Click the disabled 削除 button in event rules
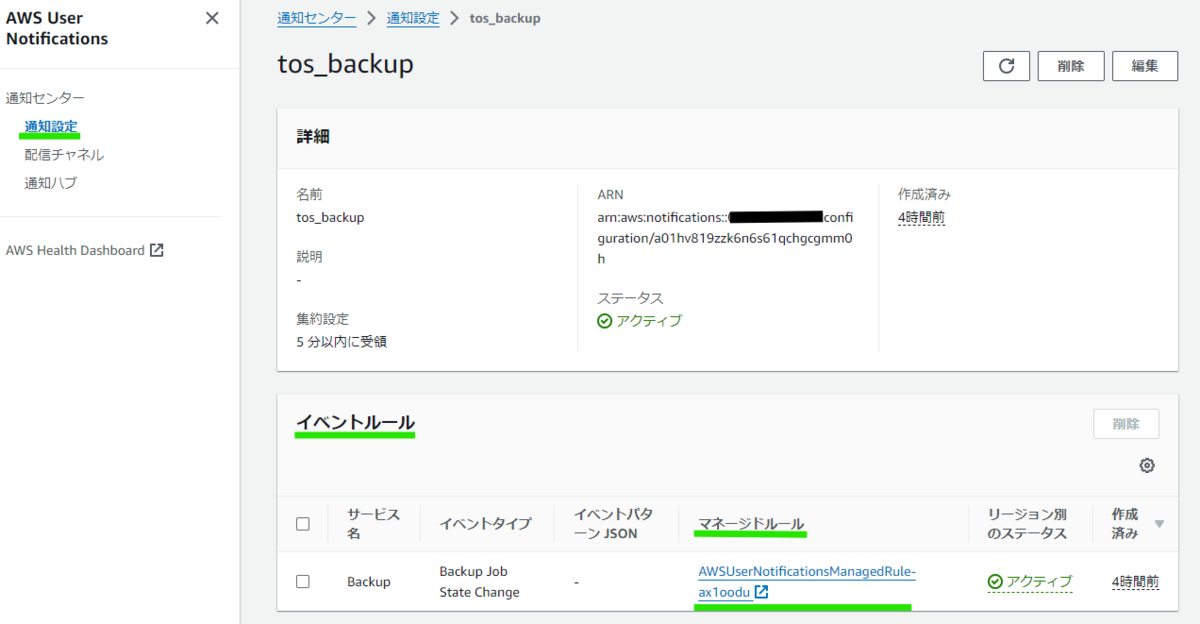Image resolution: width=1200 pixels, height=624 pixels. (x=1126, y=424)
